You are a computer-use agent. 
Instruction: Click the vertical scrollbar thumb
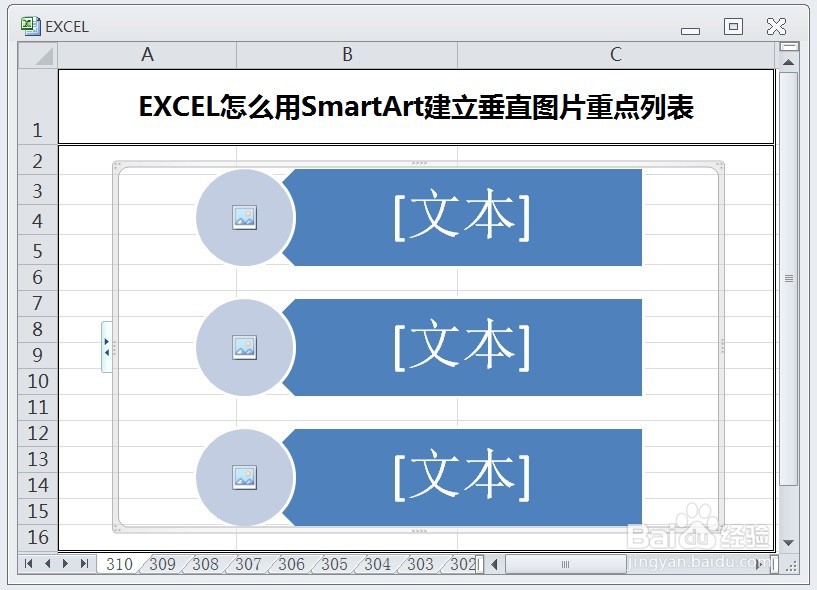[x=789, y=278]
